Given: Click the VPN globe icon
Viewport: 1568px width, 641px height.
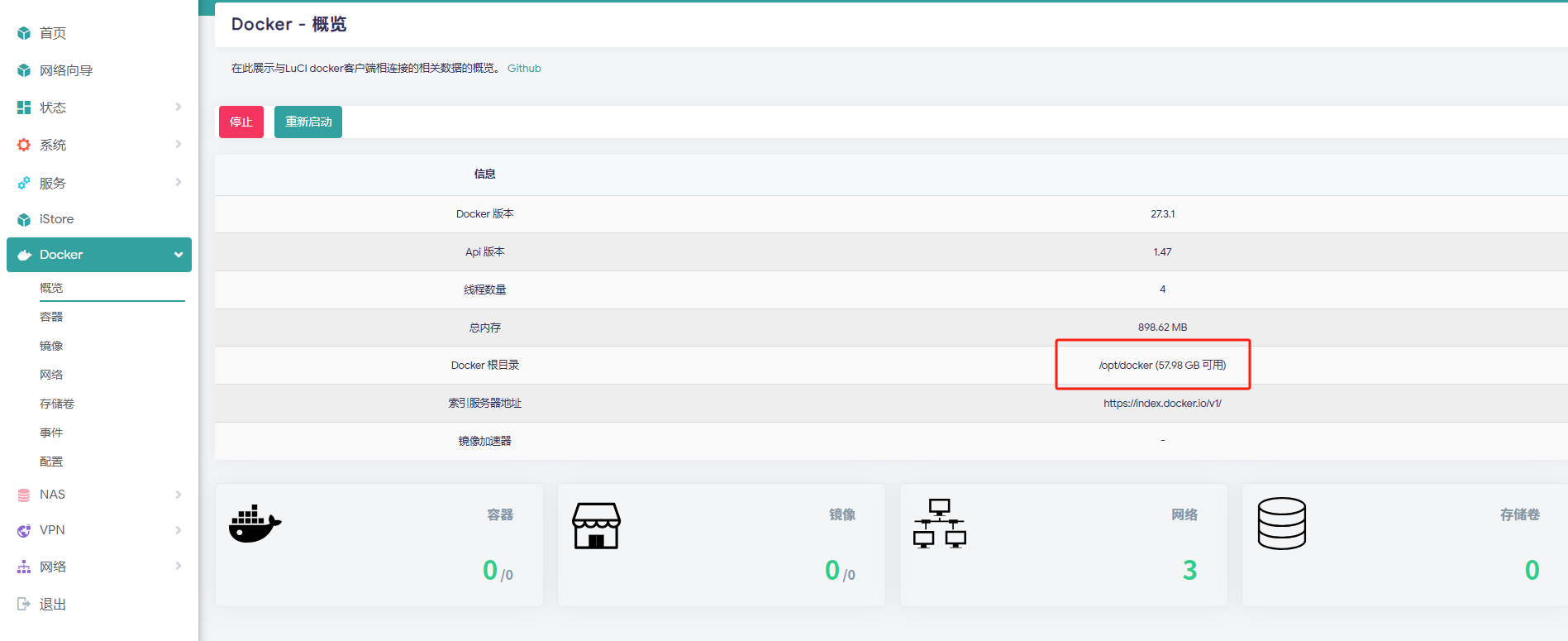Looking at the screenshot, I should click(x=24, y=530).
